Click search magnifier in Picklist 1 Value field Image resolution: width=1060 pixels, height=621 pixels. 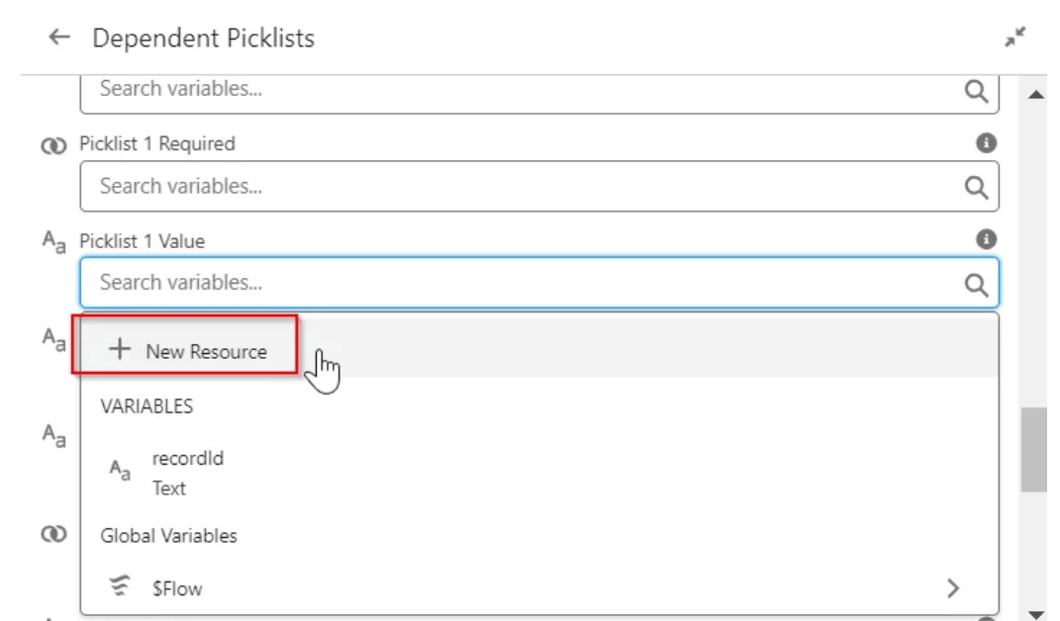coord(976,284)
